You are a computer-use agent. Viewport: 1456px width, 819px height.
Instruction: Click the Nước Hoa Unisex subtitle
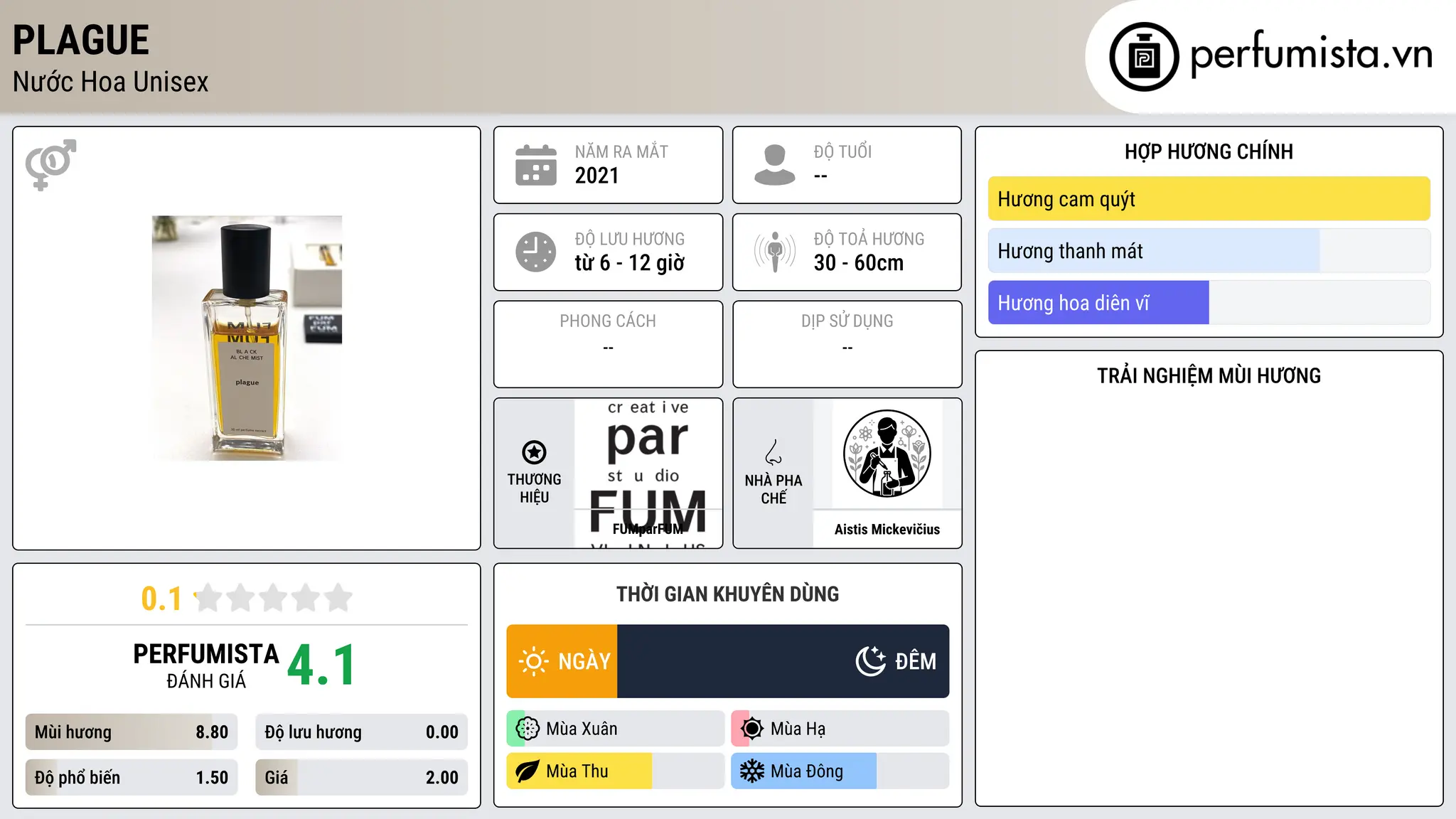[111, 82]
